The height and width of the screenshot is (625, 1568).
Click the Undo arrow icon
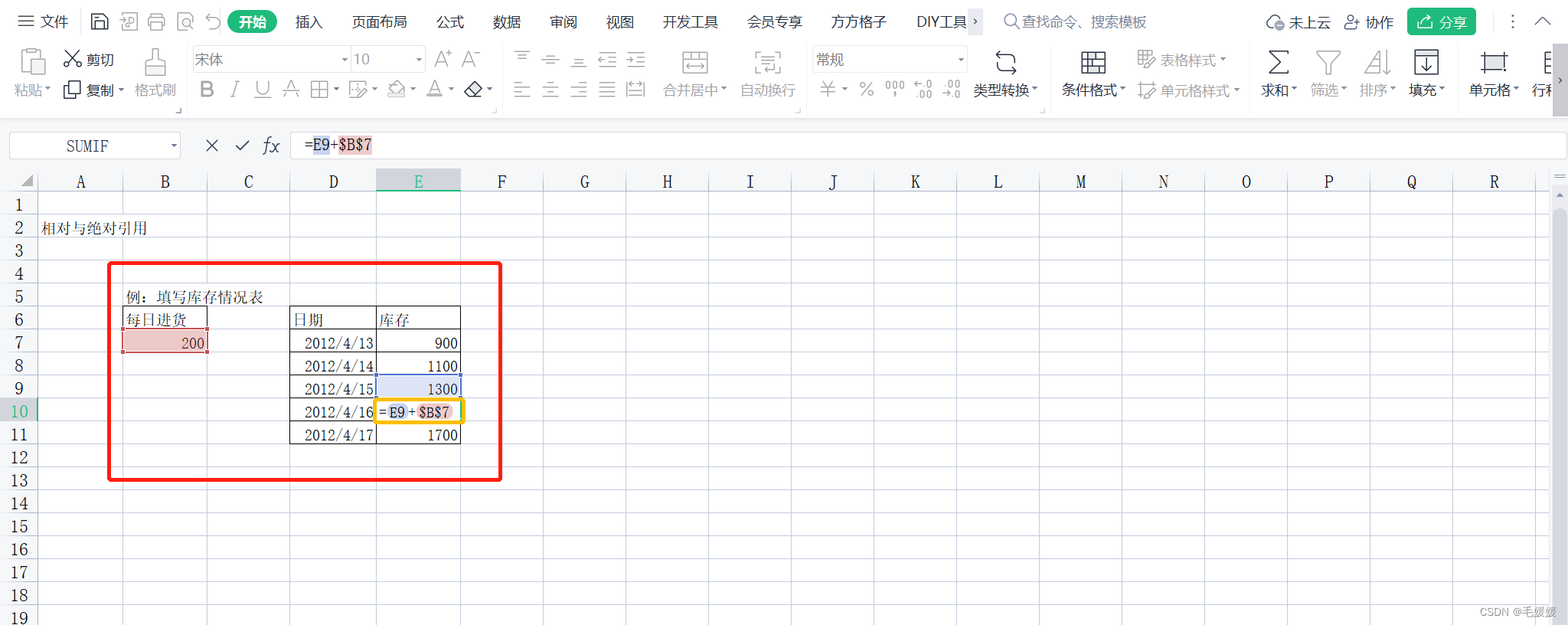[213, 21]
